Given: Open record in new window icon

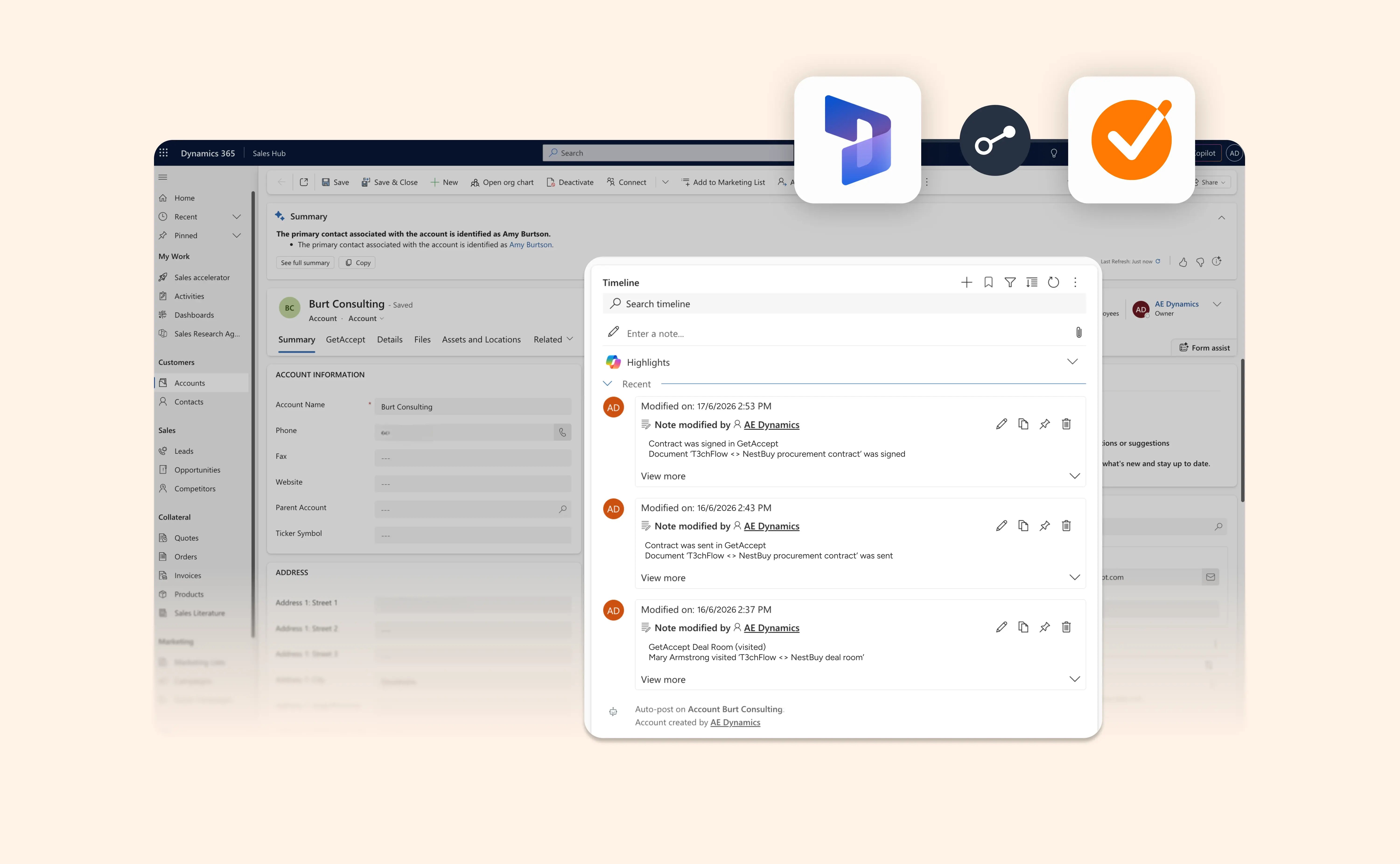Looking at the screenshot, I should coord(304,182).
